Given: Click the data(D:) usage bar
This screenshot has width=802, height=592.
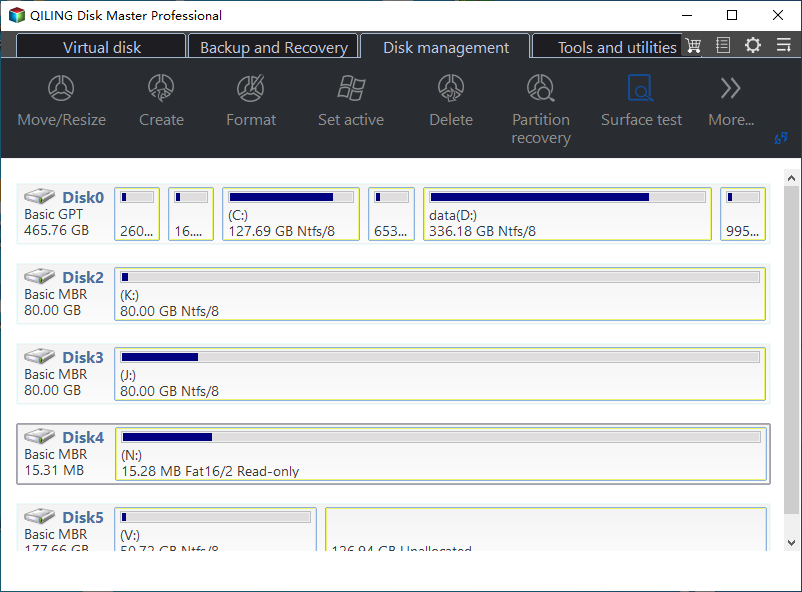Looking at the screenshot, I should coord(567,197).
